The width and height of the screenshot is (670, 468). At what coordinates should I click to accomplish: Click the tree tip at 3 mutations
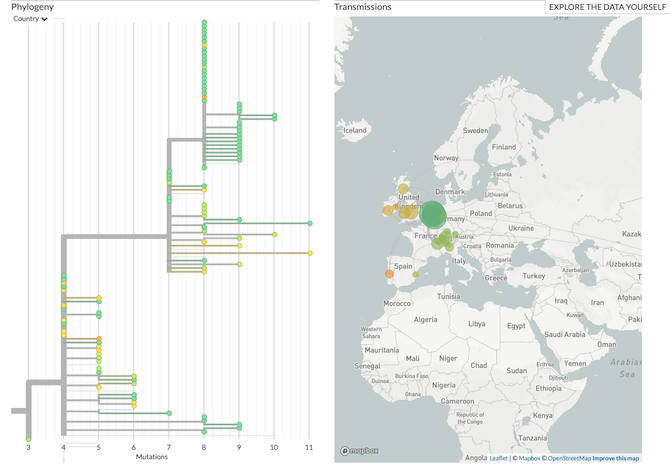point(28,439)
